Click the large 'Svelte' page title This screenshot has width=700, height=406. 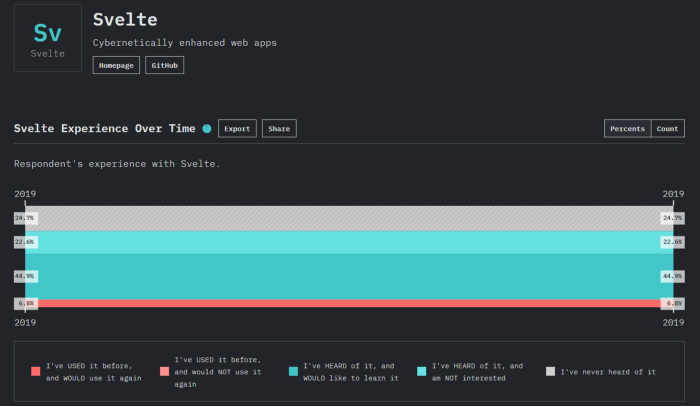125,20
